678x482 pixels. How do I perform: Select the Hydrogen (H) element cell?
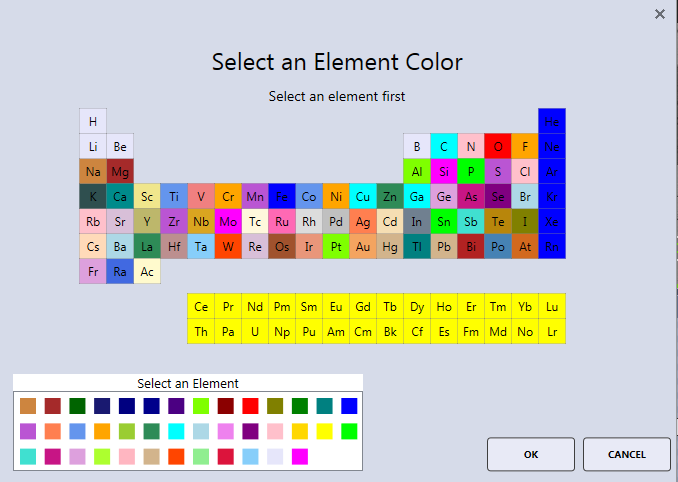(93, 122)
